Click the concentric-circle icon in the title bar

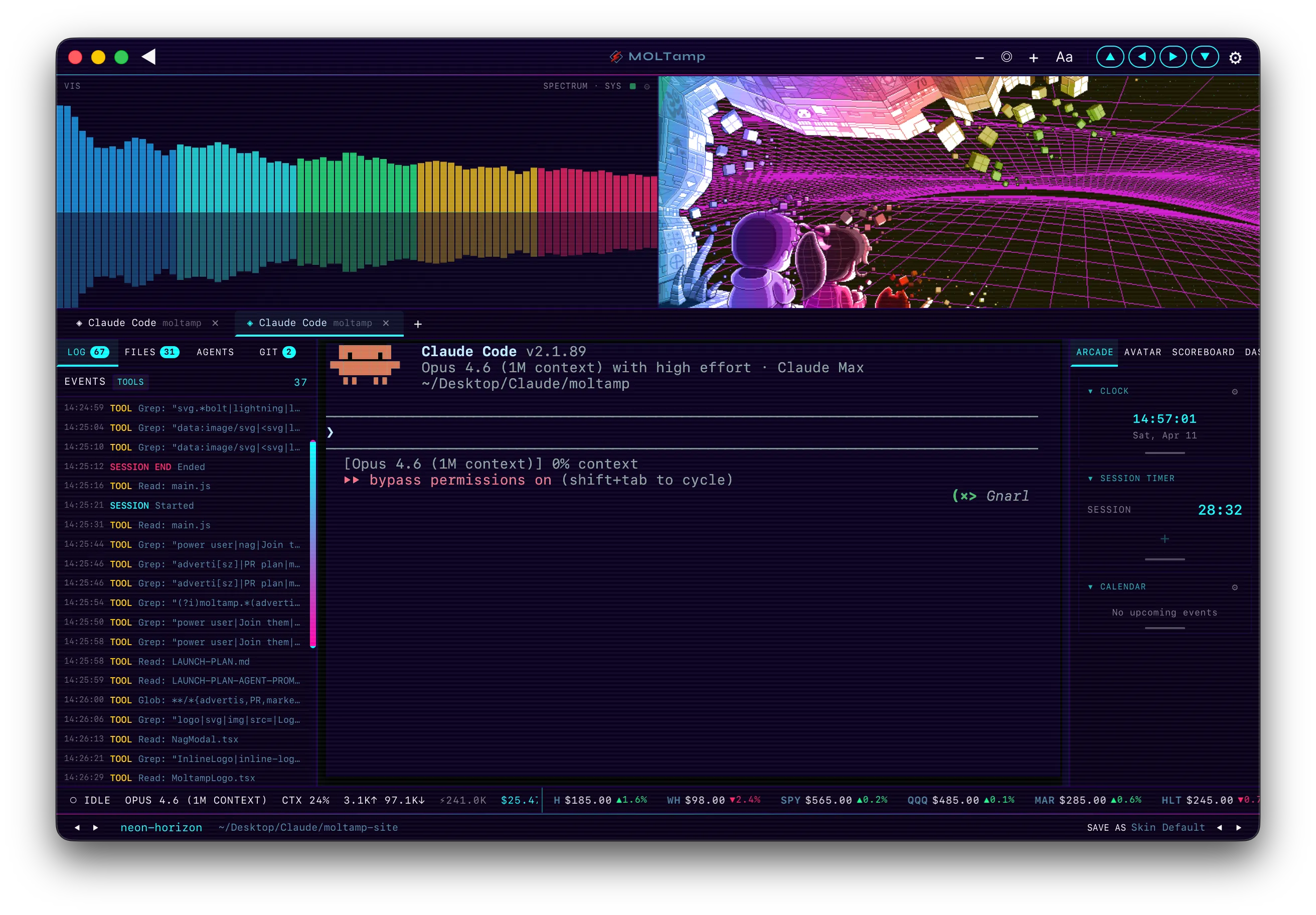[1007, 57]
